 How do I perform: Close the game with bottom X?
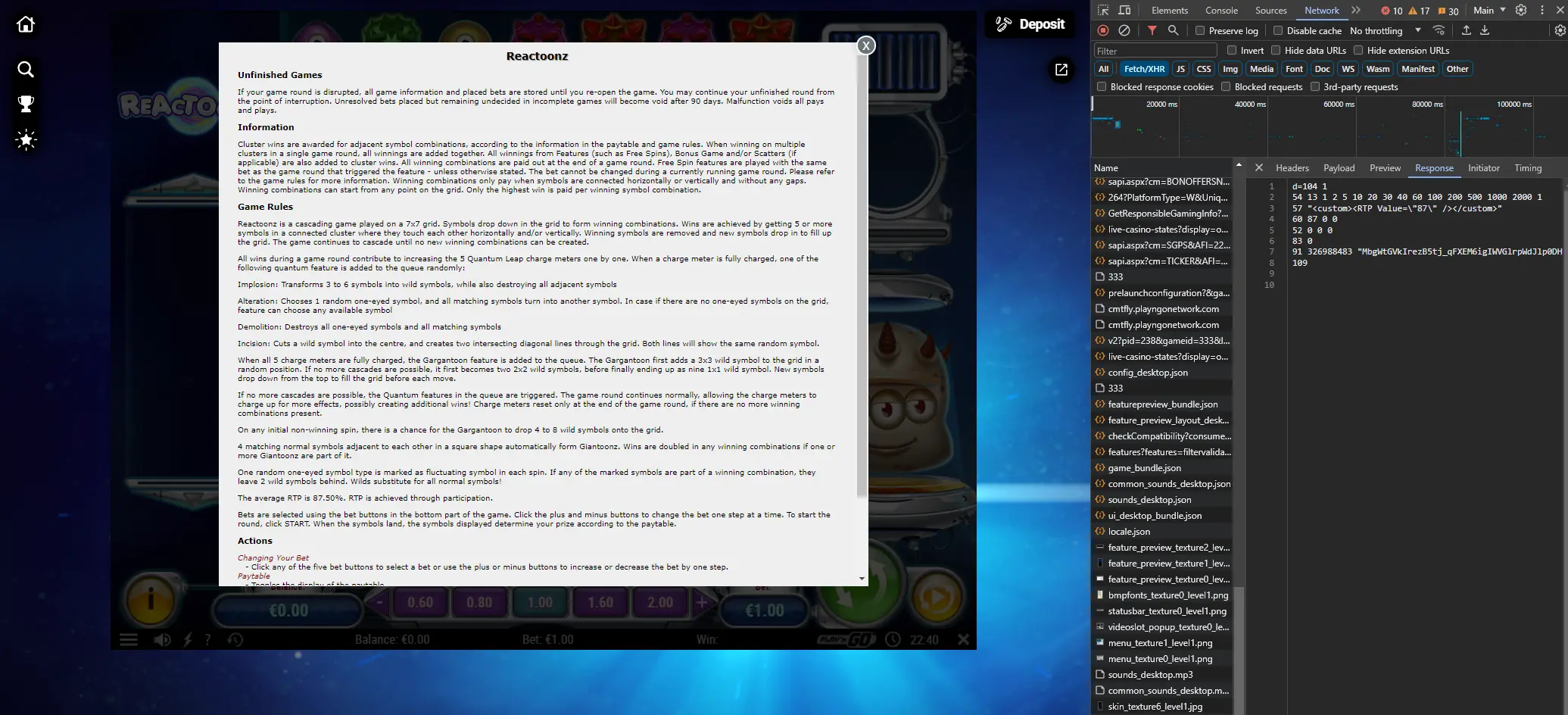click(x=963, y=640)
